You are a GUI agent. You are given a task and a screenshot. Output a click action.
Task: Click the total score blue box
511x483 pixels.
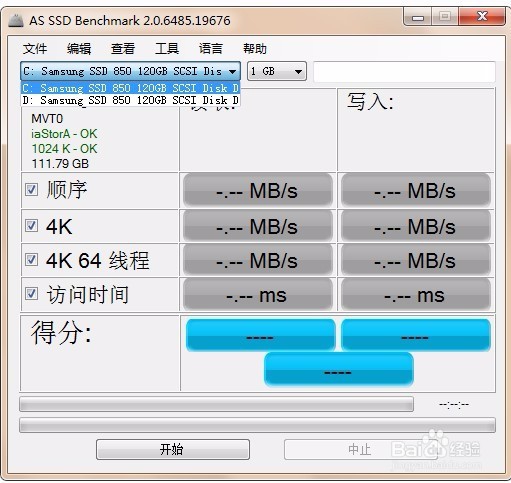[x=339, y=369]
